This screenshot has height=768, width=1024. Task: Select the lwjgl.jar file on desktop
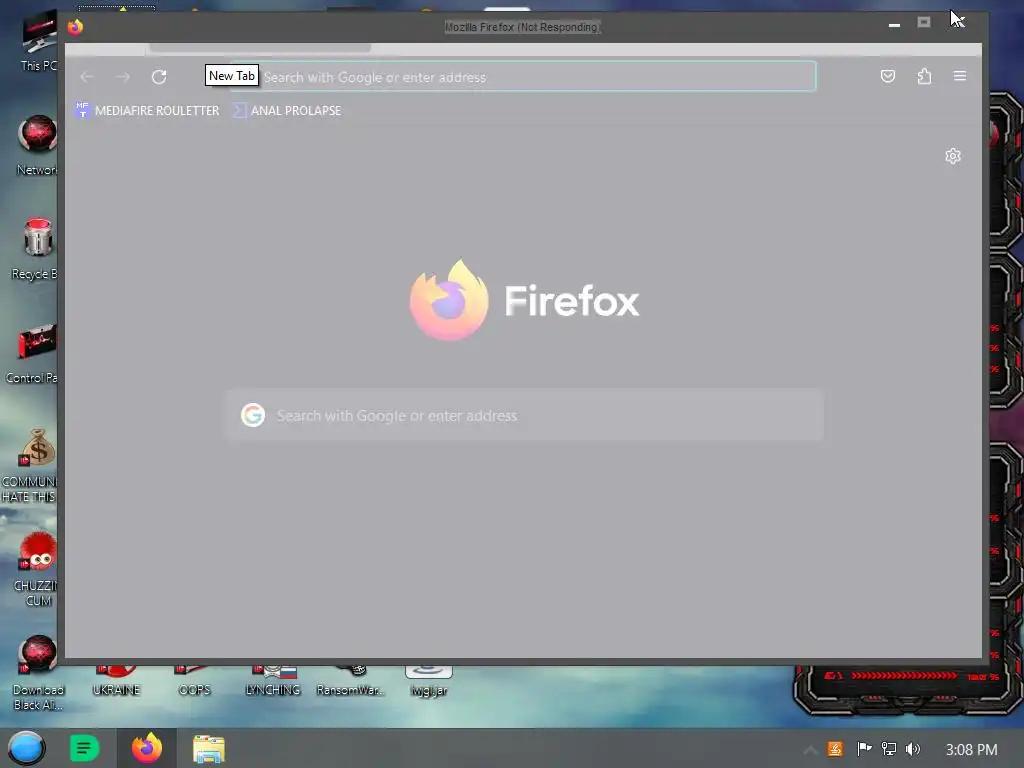428,681
